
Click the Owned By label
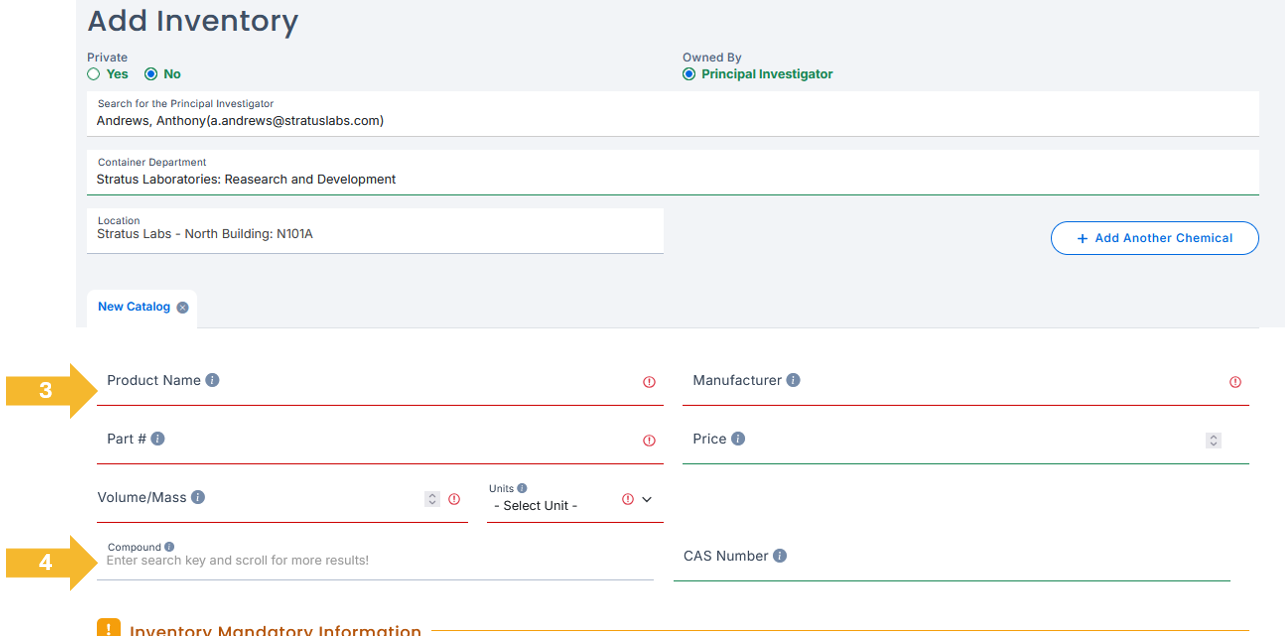(x=712, y=58)
